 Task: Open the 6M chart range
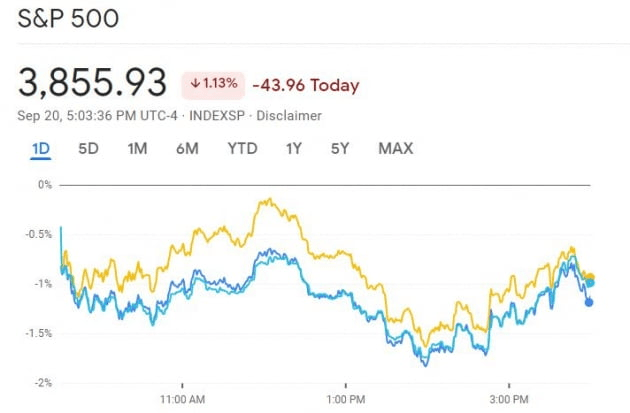coord(187,149)
